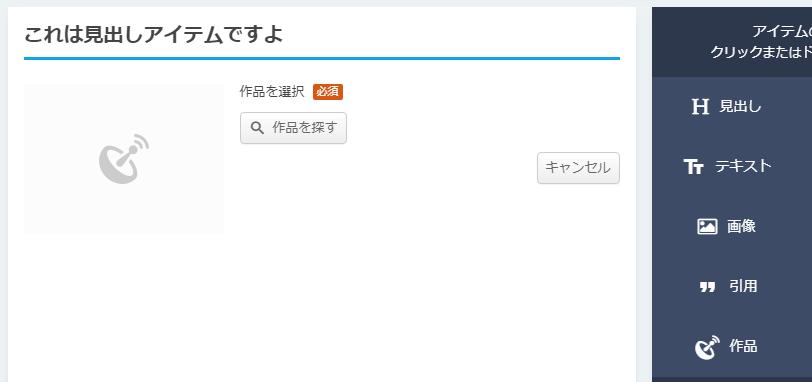The image size is (812, 382).
Task: Click the magnifier icon in 作品を探す
Action: click(x=257, y=128)
